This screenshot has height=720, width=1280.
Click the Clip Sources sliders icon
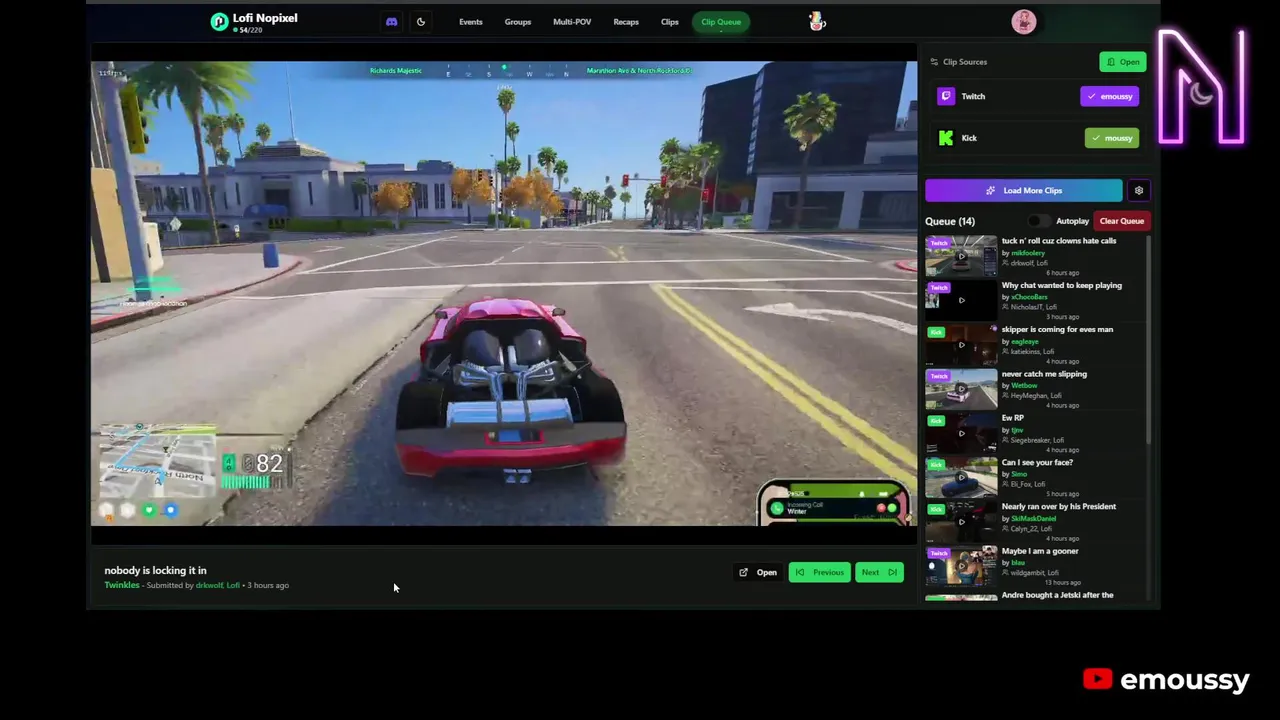click(934, 62)
